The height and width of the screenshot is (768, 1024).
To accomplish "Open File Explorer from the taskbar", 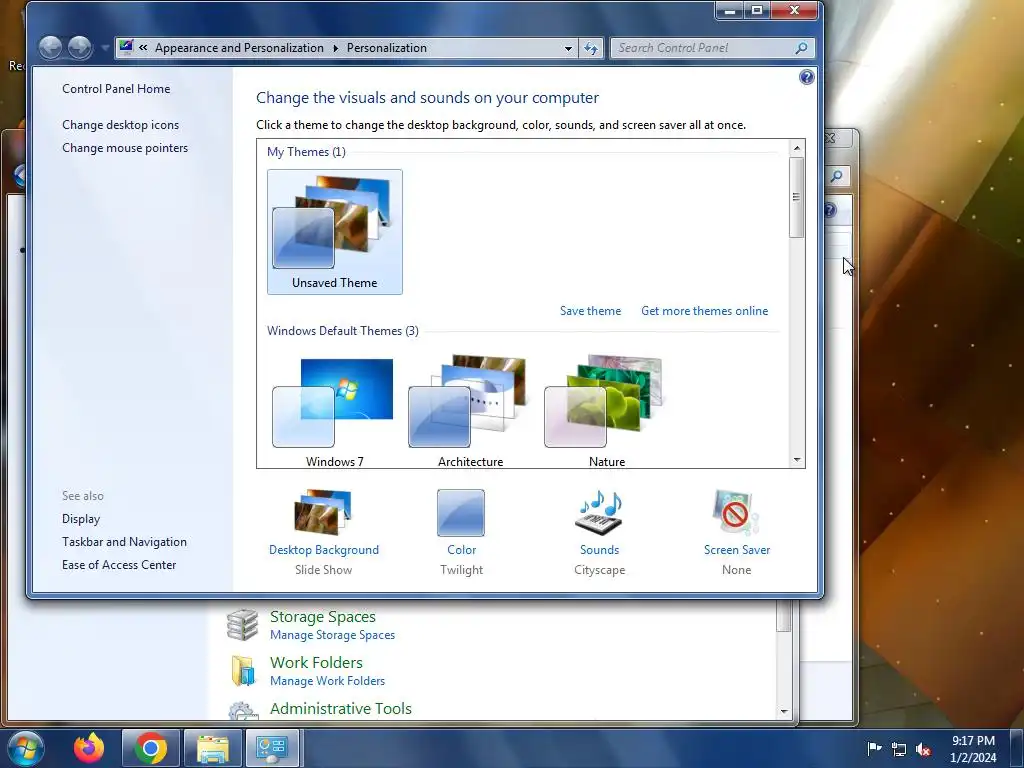I will pos(212,748).
